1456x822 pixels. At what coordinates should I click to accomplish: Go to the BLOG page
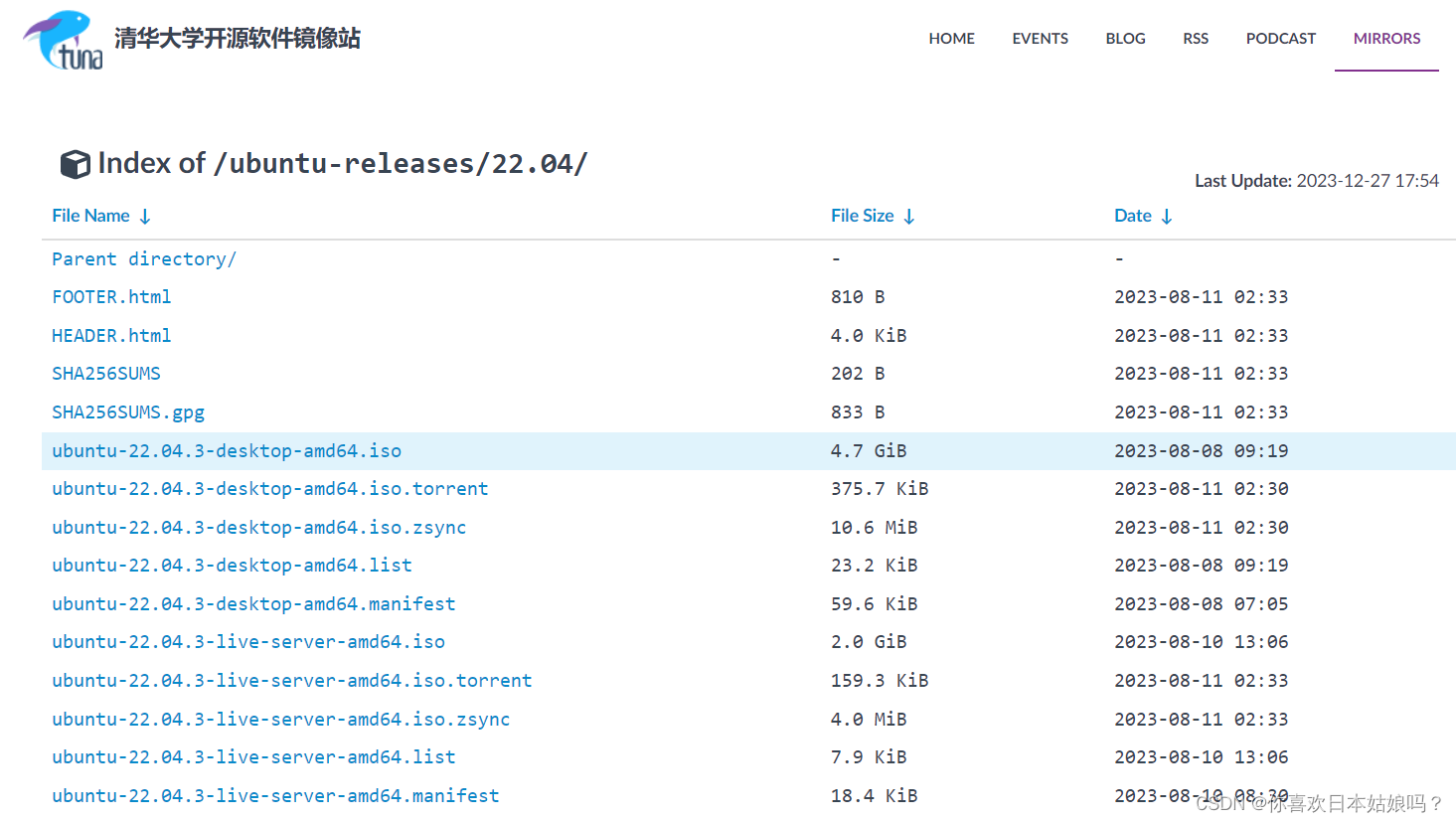click(1125, 39)
